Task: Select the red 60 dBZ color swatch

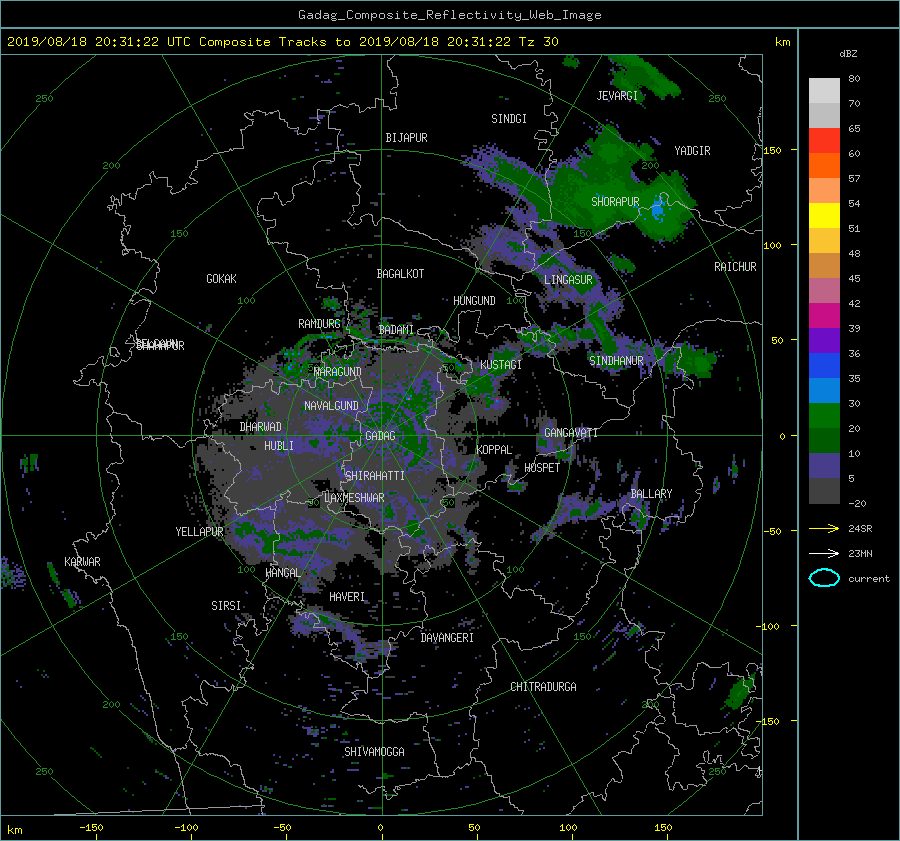Action: tap(824, 141)
